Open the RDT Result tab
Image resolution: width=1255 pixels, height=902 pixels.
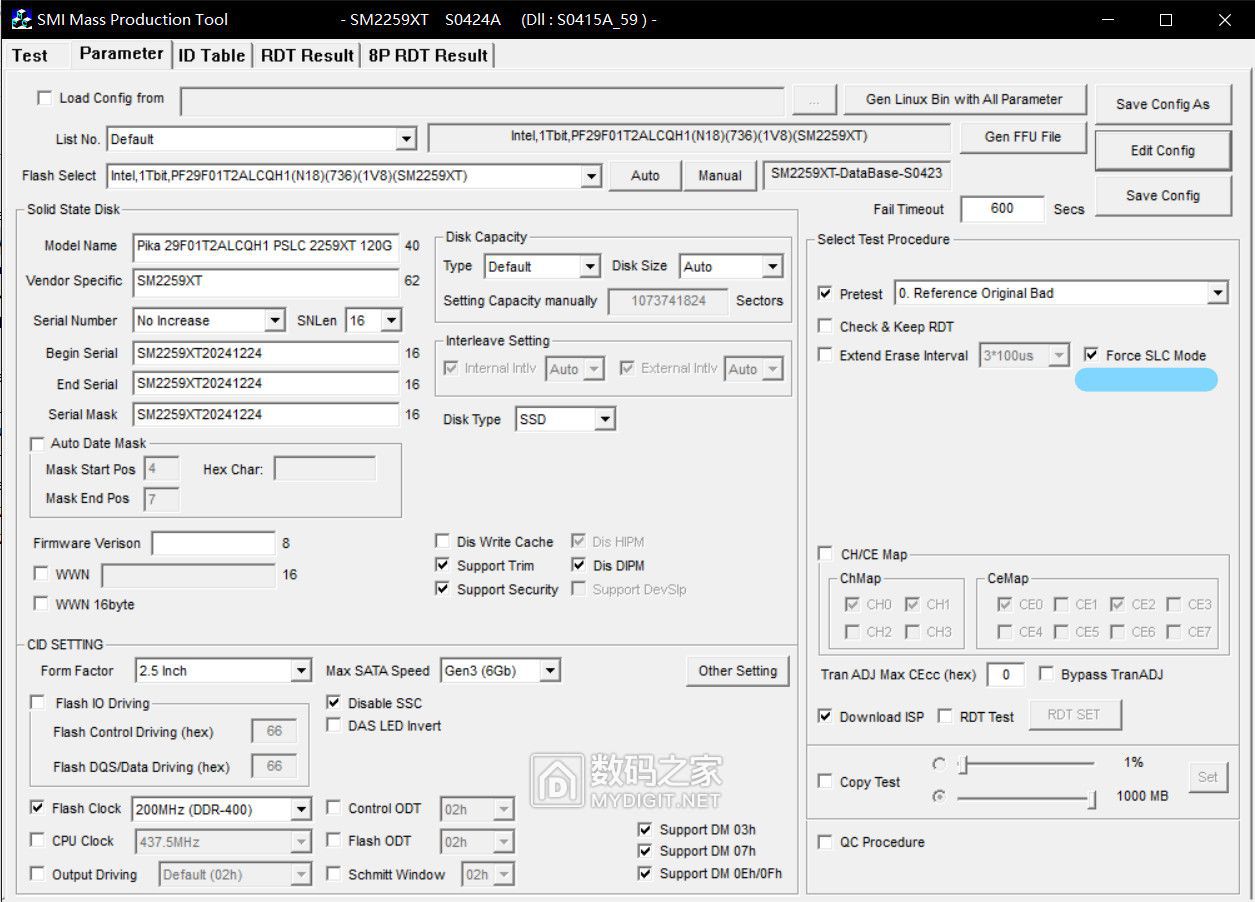click(307, 55)
